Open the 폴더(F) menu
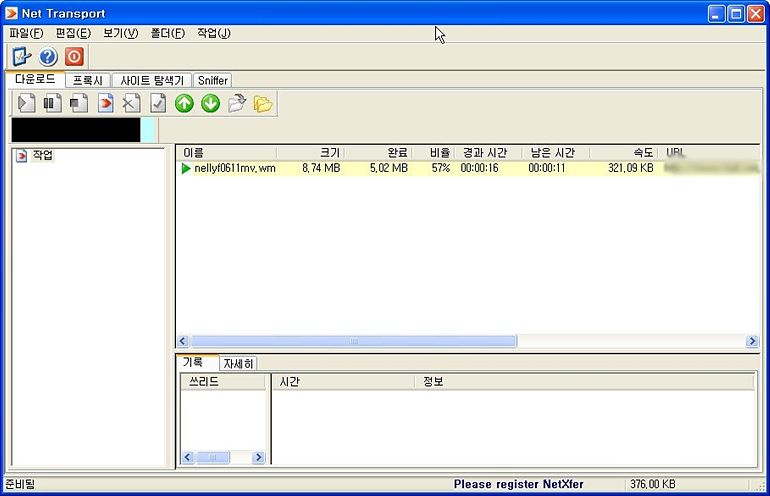Image resolution: width=770 pixels, height=496 pixels. 167,33
